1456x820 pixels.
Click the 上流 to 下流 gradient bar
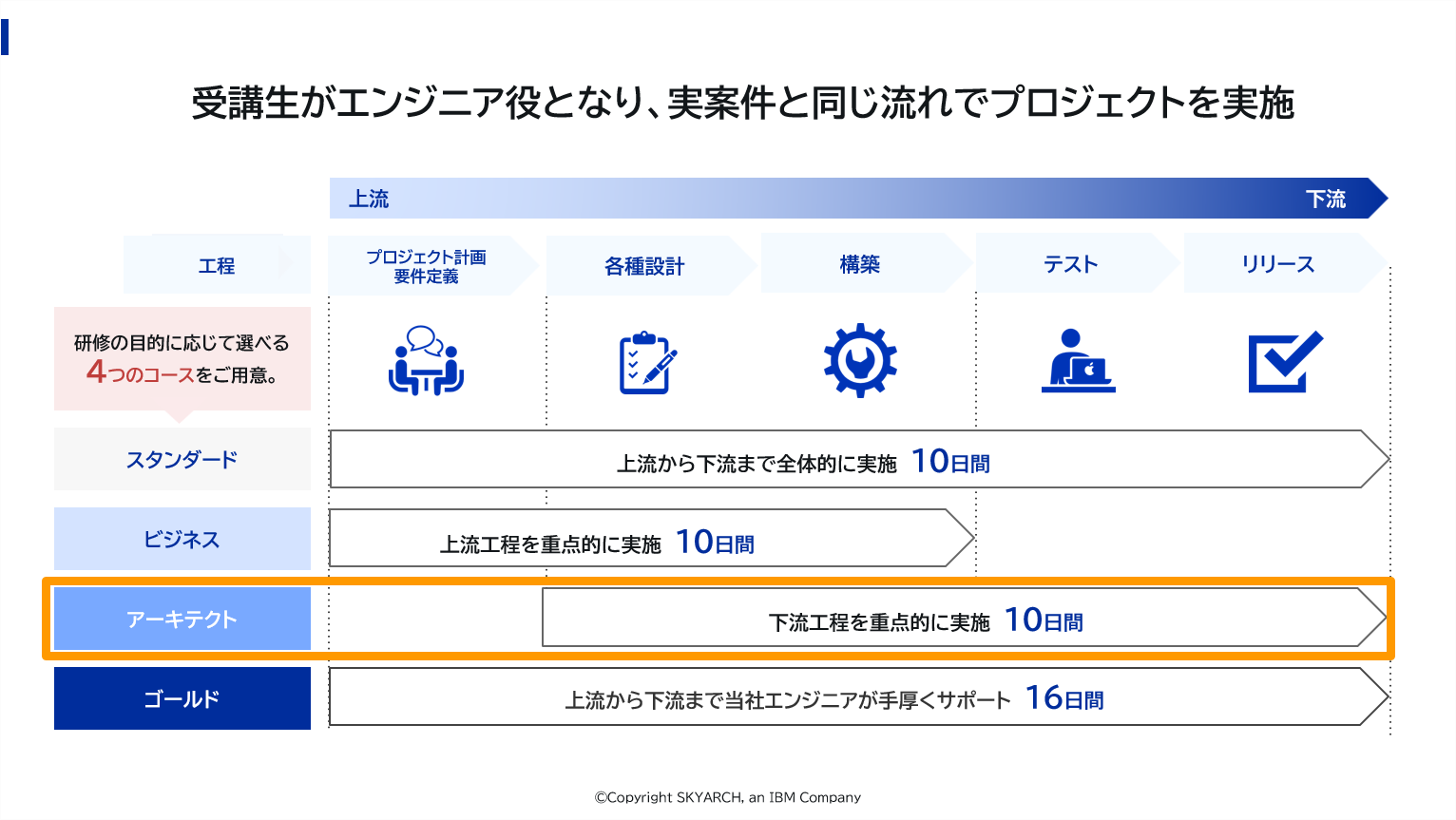click(846, 199)
